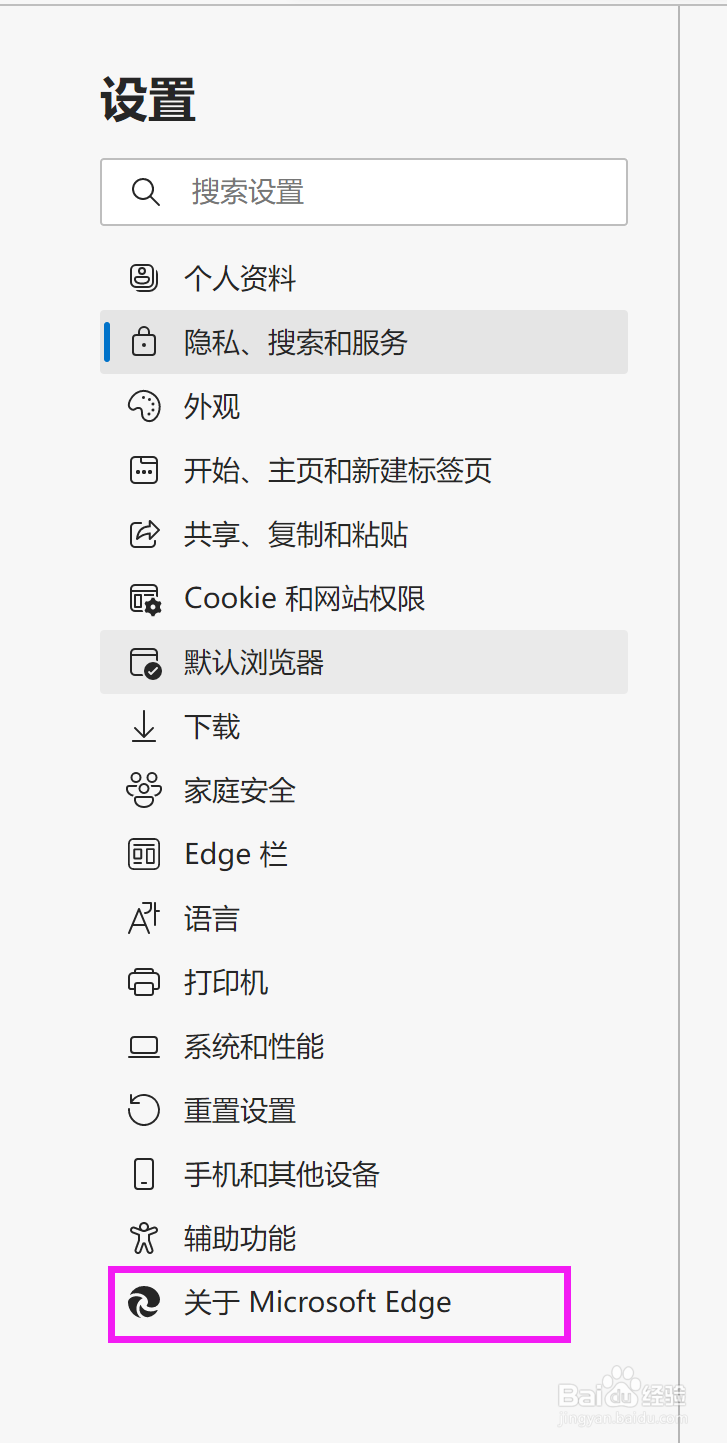Click the Cookie 和网站权限 icon

pos(145,599)
